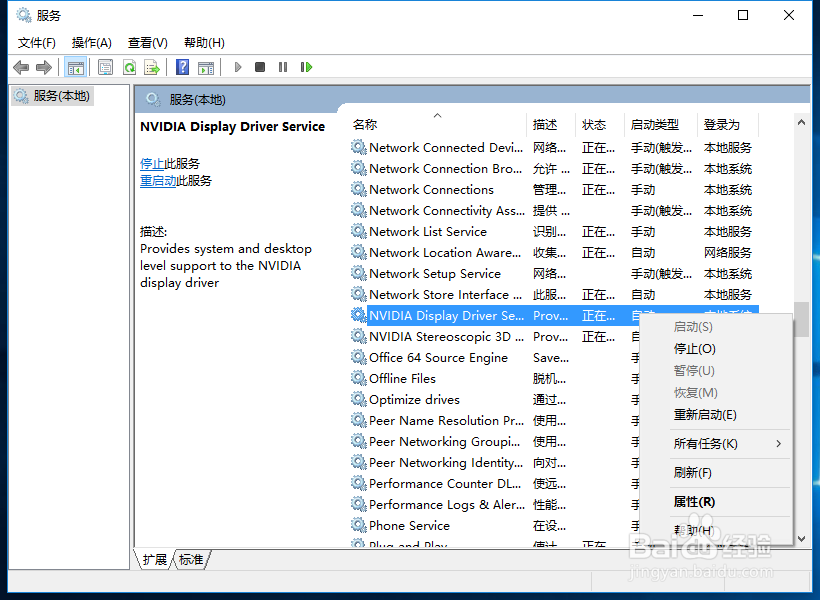Open the 文件(F) menu
The image size is (820, 600).
[37, 43]
